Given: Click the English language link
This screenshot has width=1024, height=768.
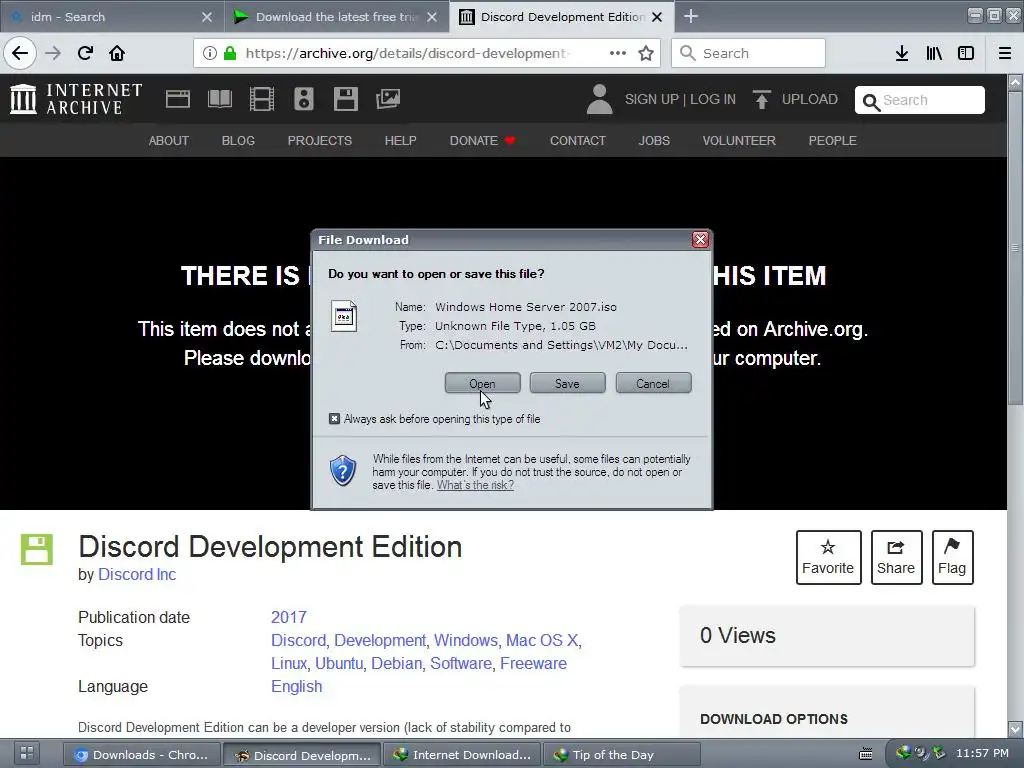Looking at the screenshot, I should pyautogui.click(x=296, y=686).
